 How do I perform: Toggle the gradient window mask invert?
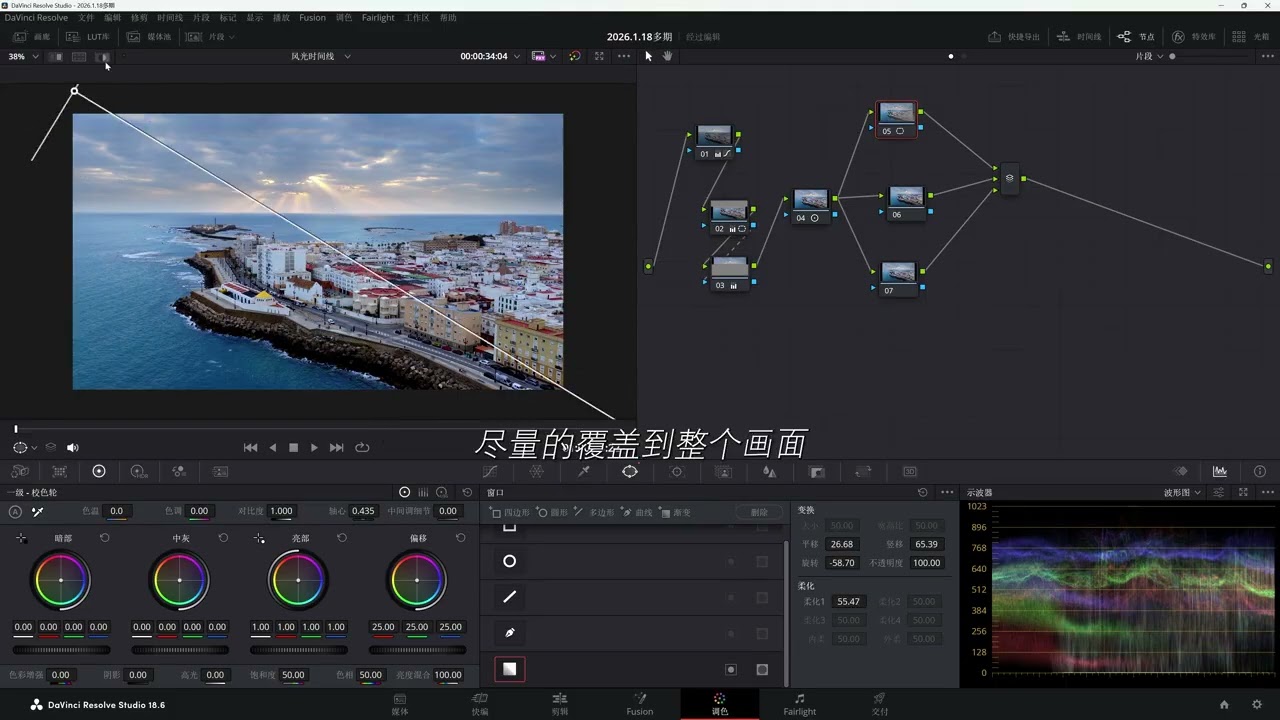click(x=762, y=670)
